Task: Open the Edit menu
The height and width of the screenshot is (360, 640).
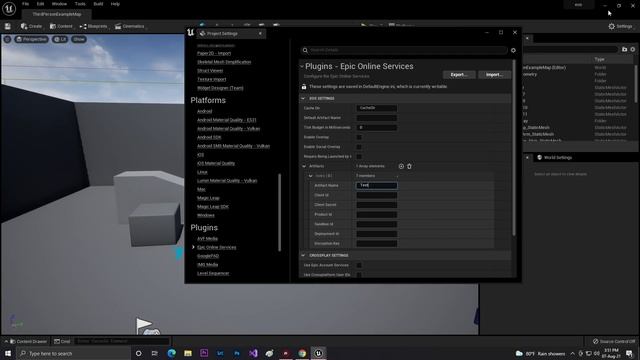Action: tap(40, 4)
